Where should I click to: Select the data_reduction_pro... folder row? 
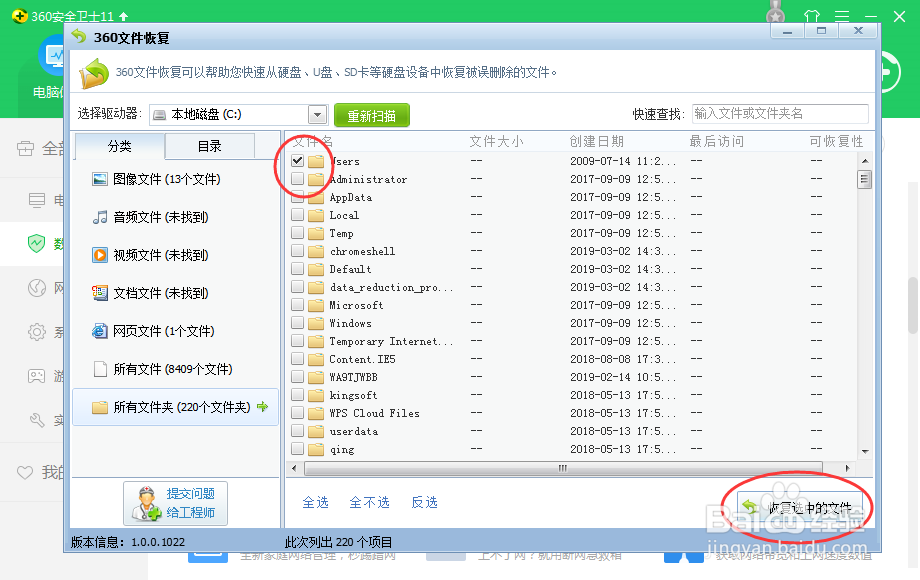click(x=572, y=287)
